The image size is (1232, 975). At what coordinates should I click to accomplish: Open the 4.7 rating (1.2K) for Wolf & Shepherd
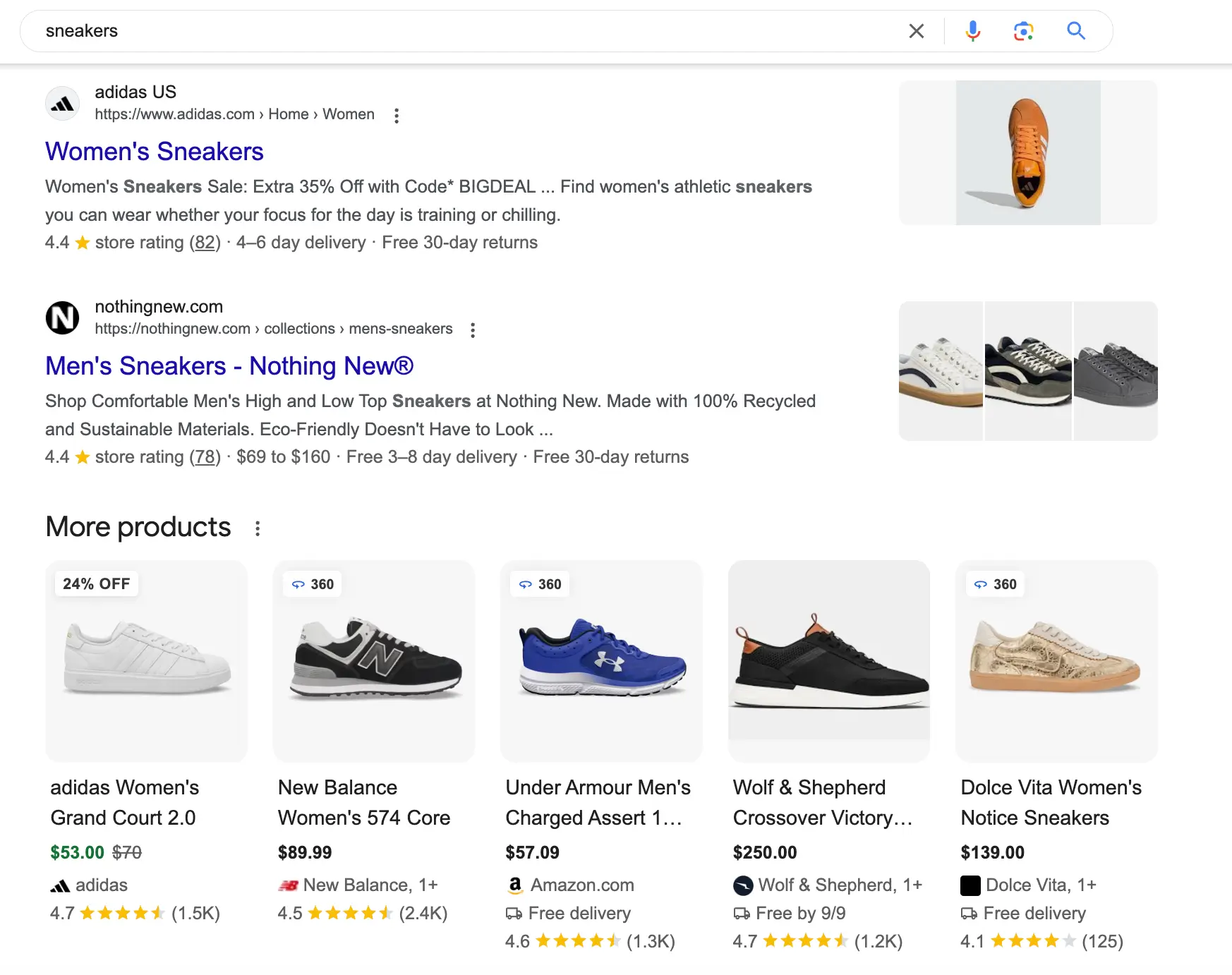(x=818, y=942)
